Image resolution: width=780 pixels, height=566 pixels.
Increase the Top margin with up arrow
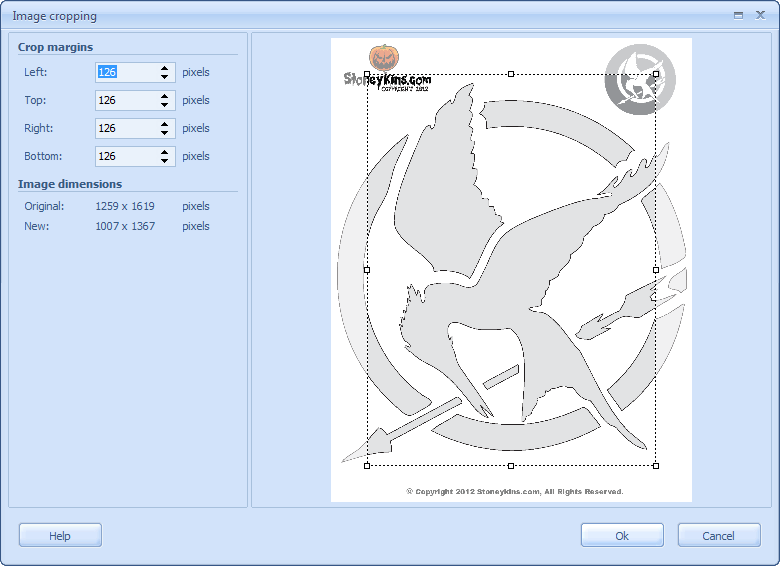click(165, 96)
